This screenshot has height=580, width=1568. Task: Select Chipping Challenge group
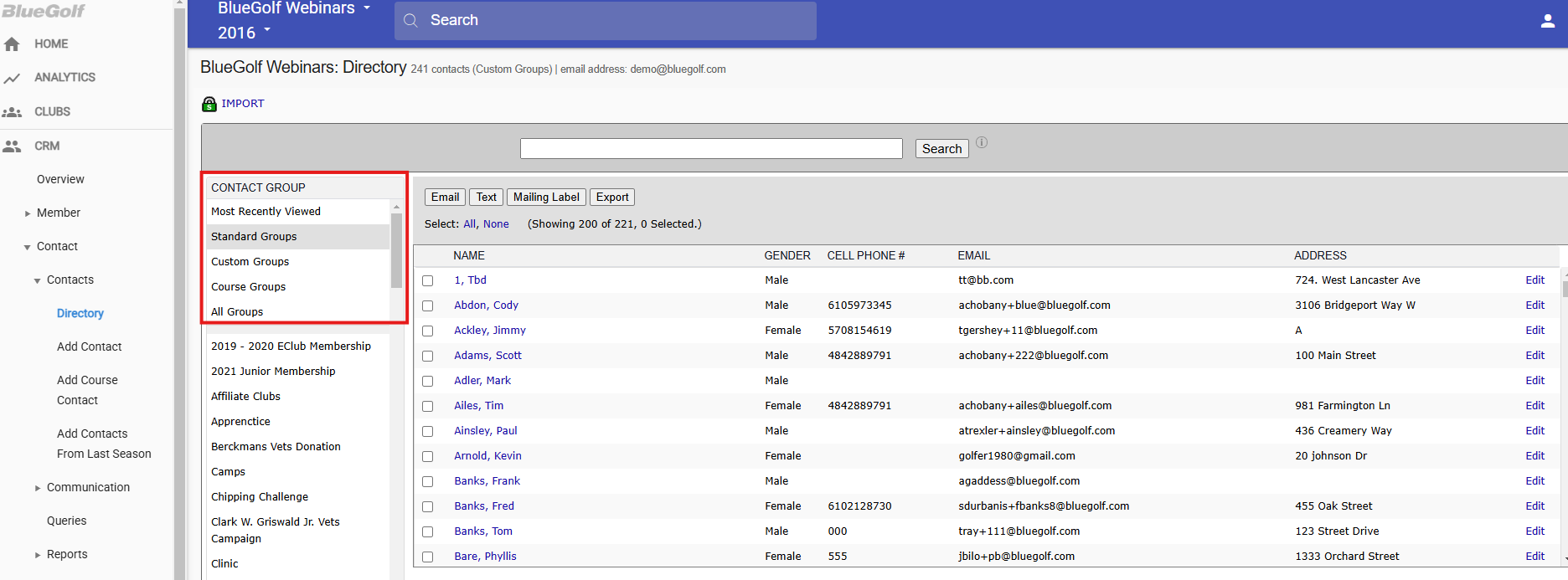point(260,497)
